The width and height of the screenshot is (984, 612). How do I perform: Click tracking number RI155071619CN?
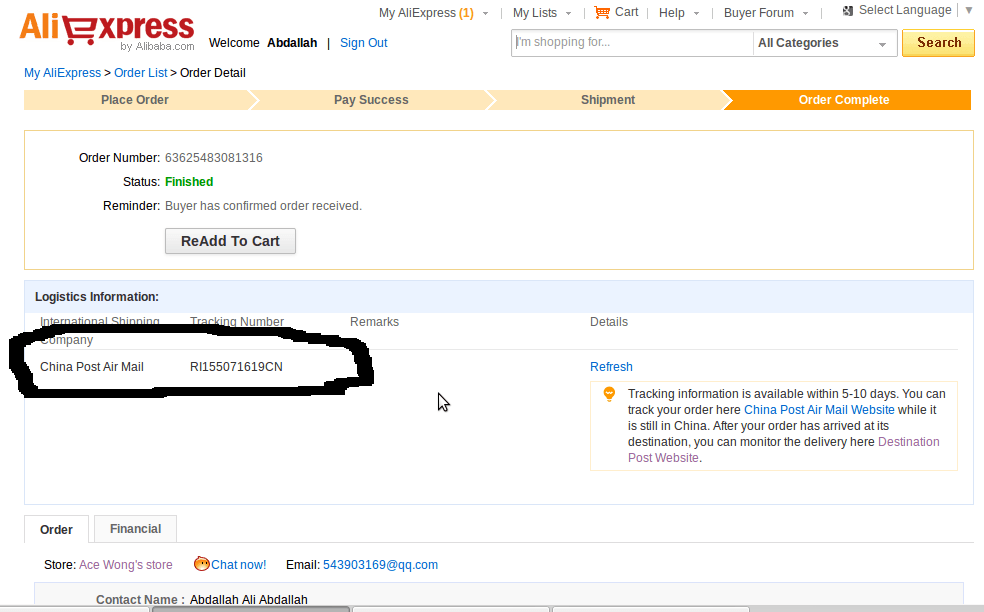(x=236, y=367)
